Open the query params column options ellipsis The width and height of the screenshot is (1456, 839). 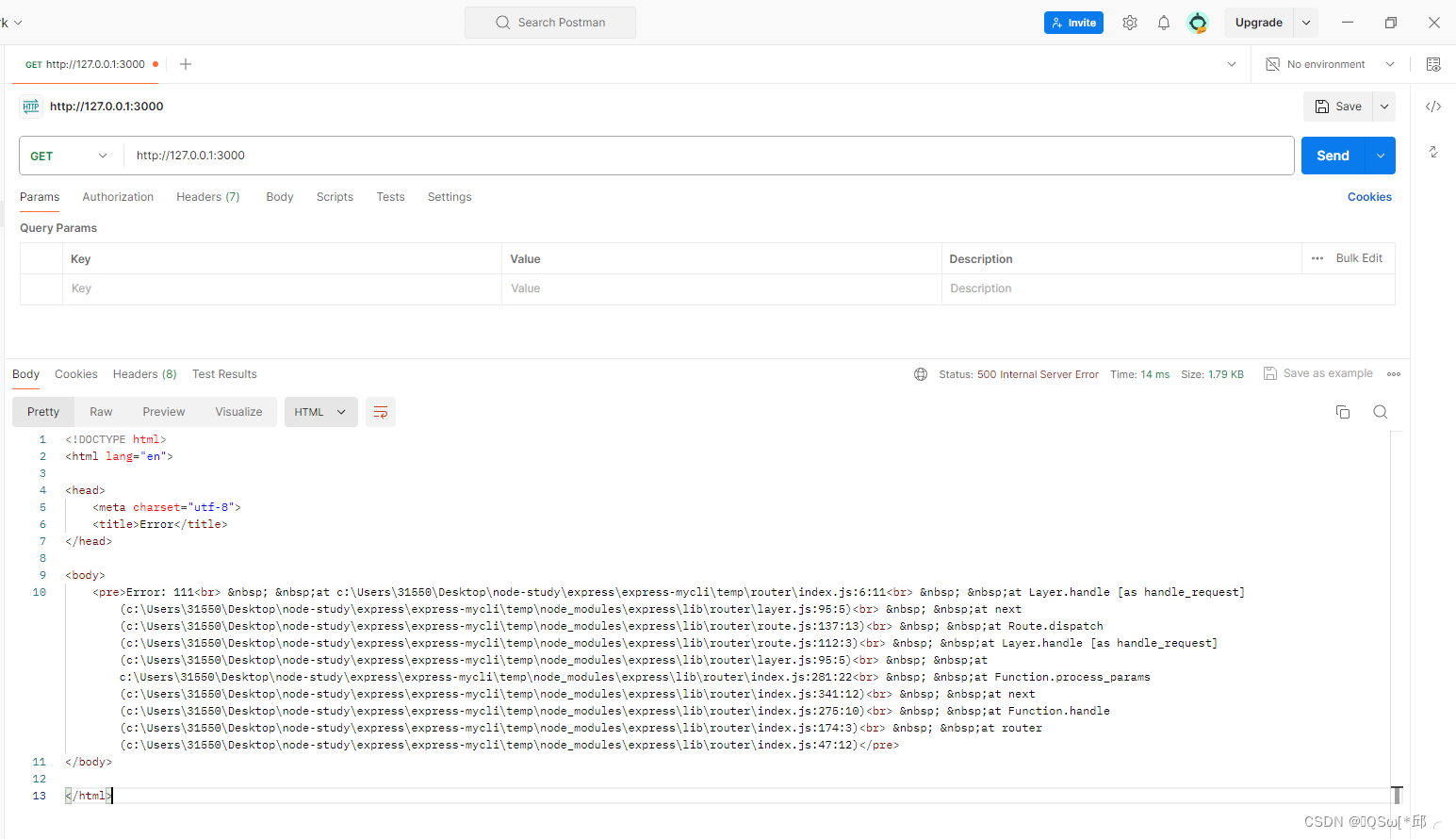pyautogui.click(x=1317, y=258)
